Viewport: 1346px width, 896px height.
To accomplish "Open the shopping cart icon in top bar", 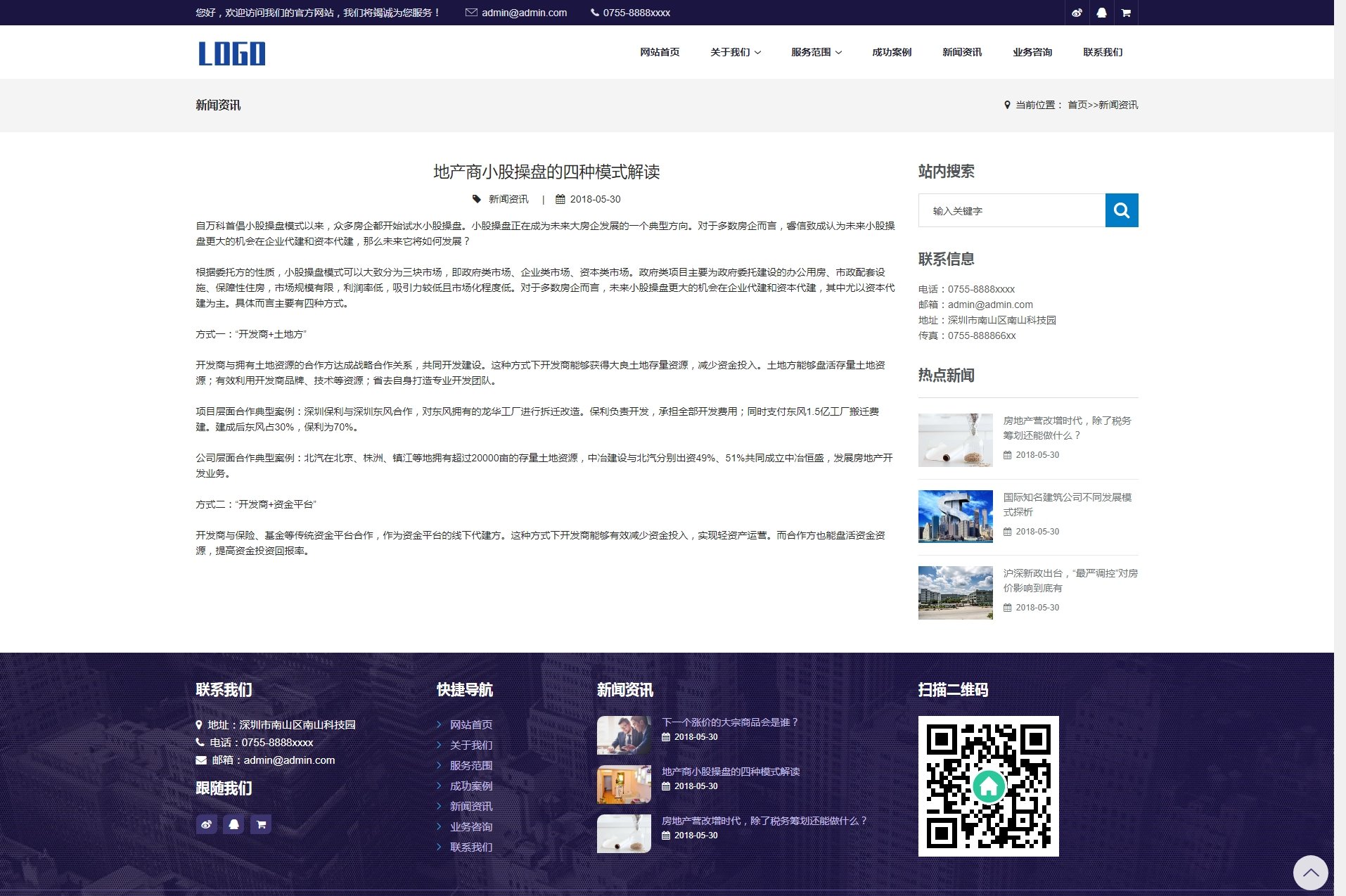I will pos(1126,13).
